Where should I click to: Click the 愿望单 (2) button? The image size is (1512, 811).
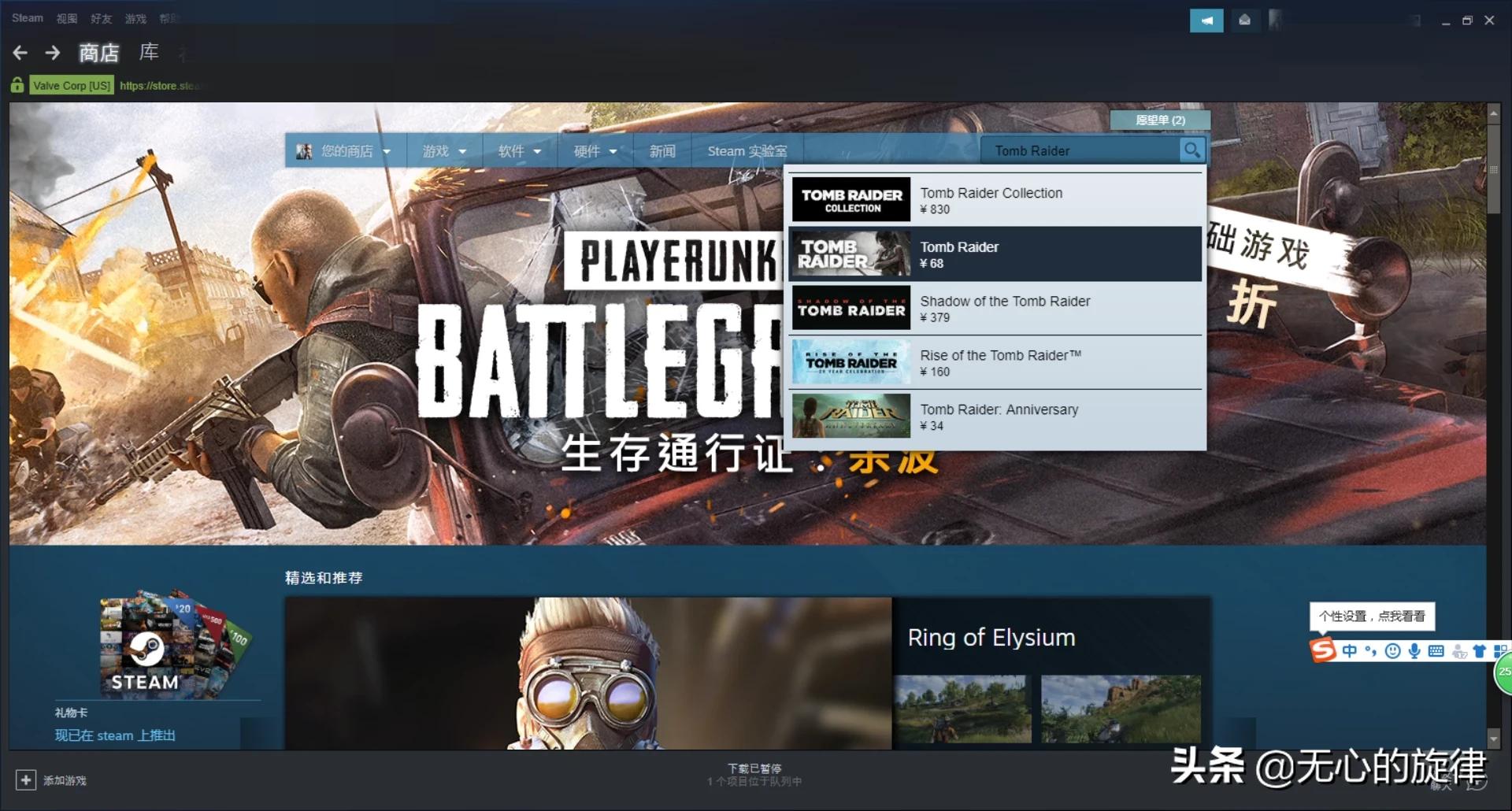(x=1160, y=120)
